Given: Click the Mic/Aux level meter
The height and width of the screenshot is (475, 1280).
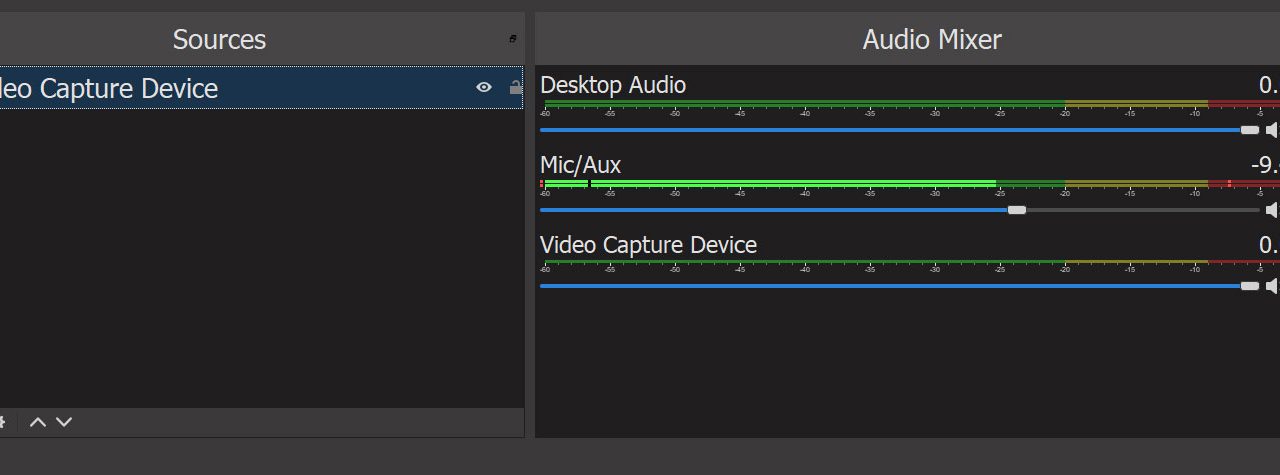Looking at the screenshot, I should click(x=800, y=184).
